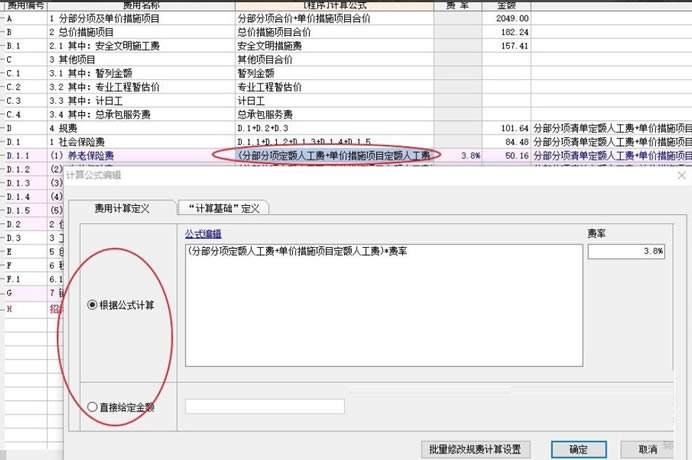Collapse tree row B in the fee table
The height and width of the screenshot is (460, 692).
pos(3,32)
